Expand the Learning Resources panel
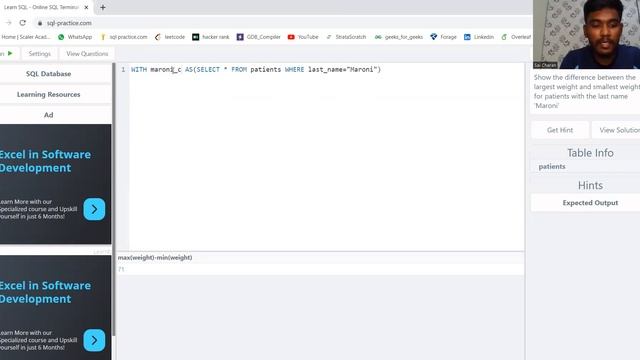 click(x=49, y=94)
